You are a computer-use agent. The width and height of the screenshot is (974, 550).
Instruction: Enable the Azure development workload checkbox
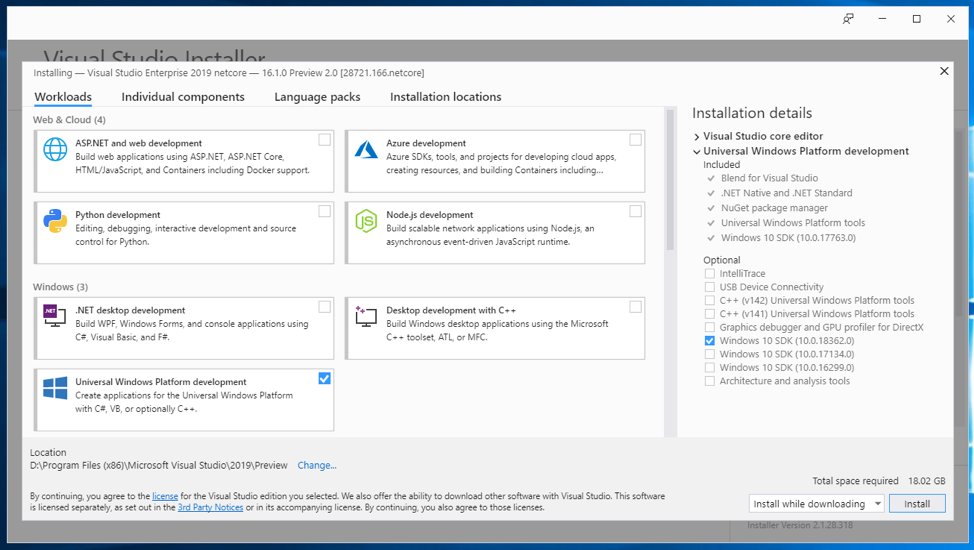click(x=635, y=140)
